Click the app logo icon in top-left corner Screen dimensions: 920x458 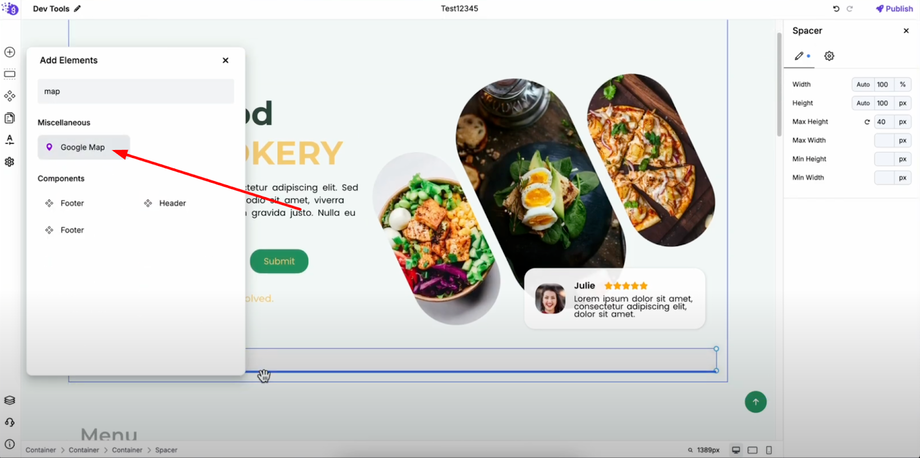pyautogui.click(x=10, y=8)
